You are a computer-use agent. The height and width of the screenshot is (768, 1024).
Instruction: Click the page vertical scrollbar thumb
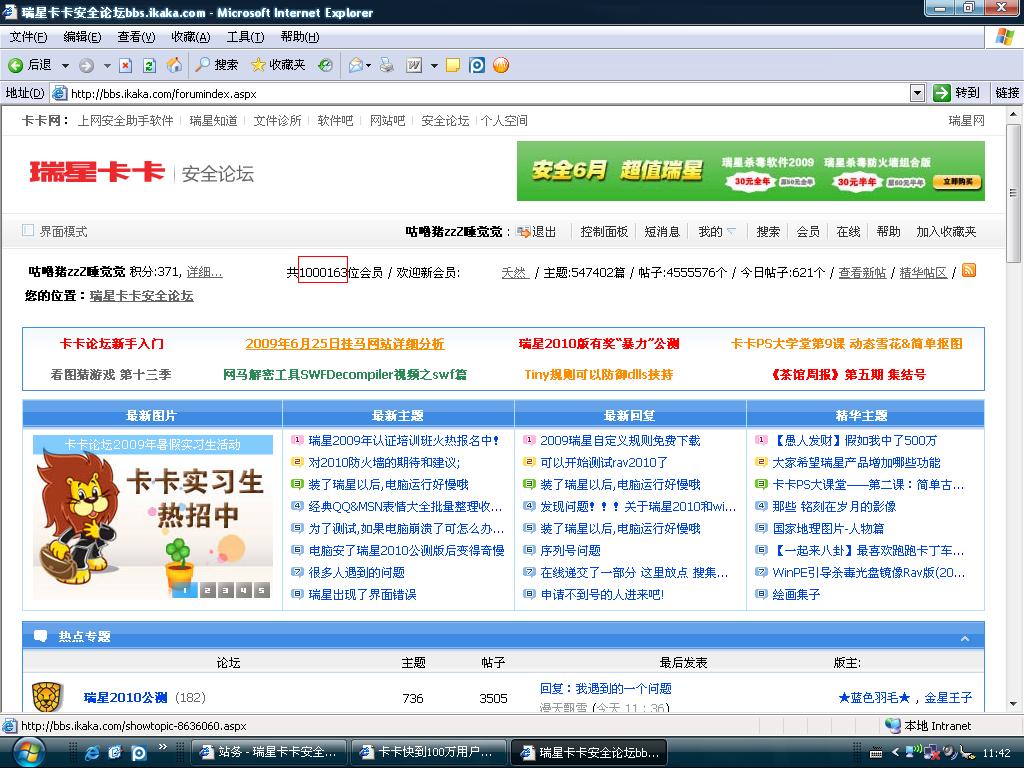click(1013, 193)
